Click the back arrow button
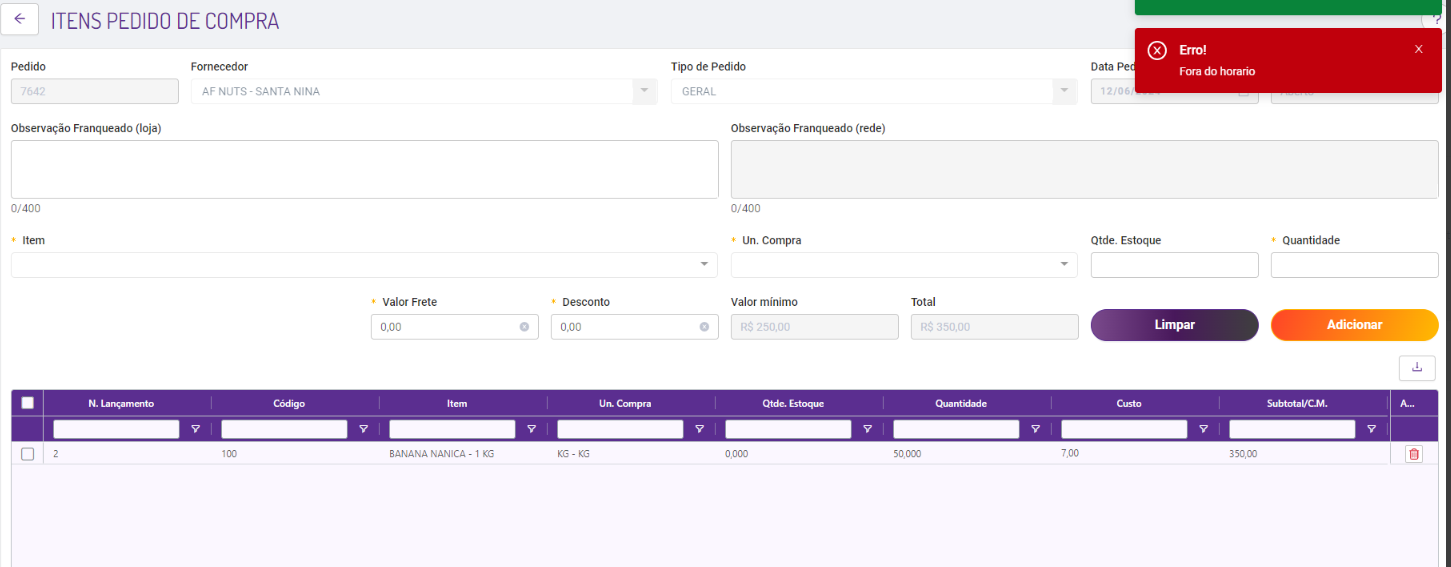Viewport: 1451px width, 567px height. coord(19,19)
